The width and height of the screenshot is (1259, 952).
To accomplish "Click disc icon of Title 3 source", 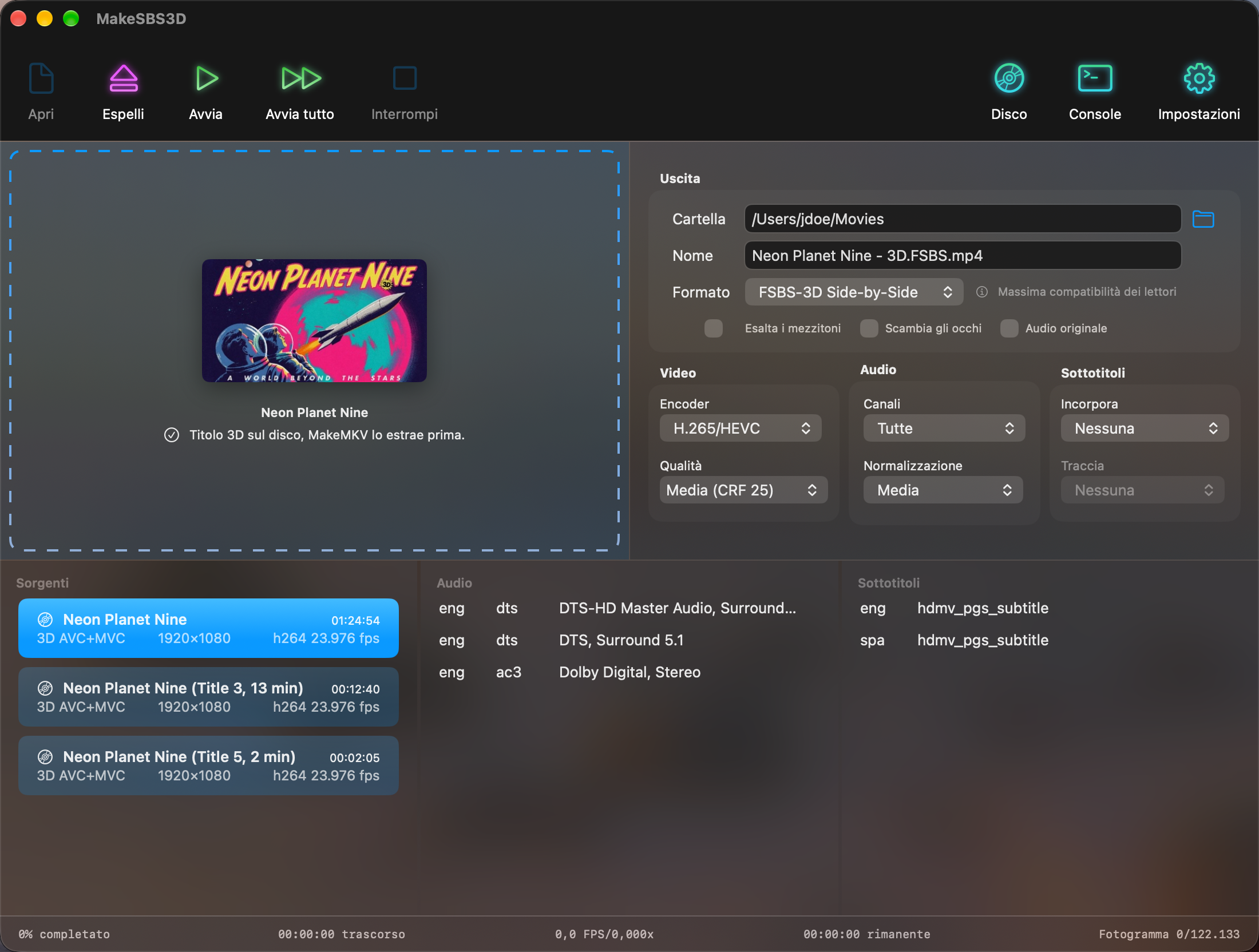I will (45, 688).
